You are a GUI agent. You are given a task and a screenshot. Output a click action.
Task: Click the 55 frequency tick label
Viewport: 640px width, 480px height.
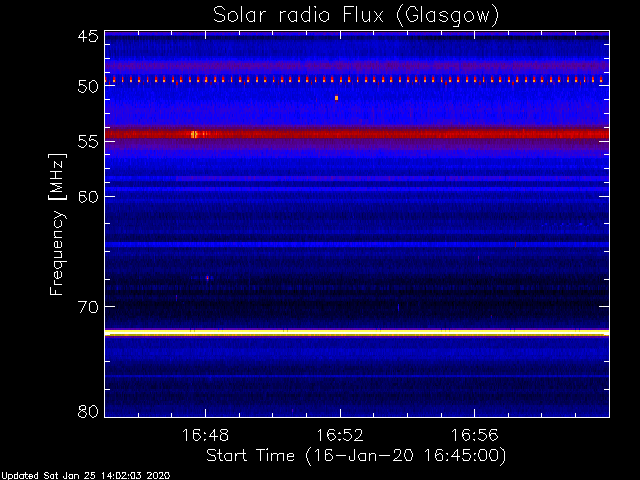tap(88, 142)
